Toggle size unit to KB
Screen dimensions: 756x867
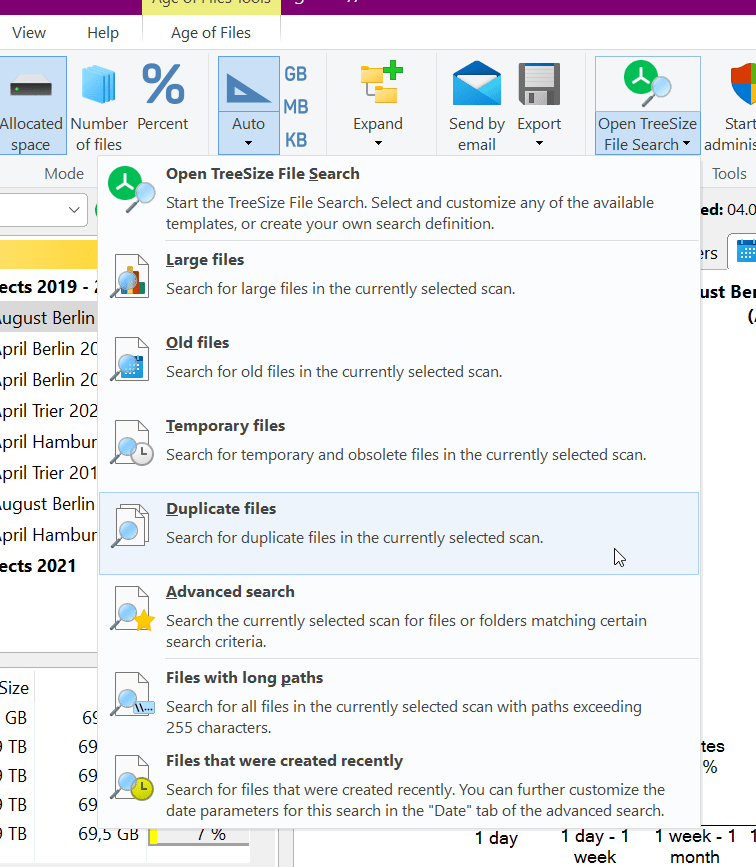(296, 140)
